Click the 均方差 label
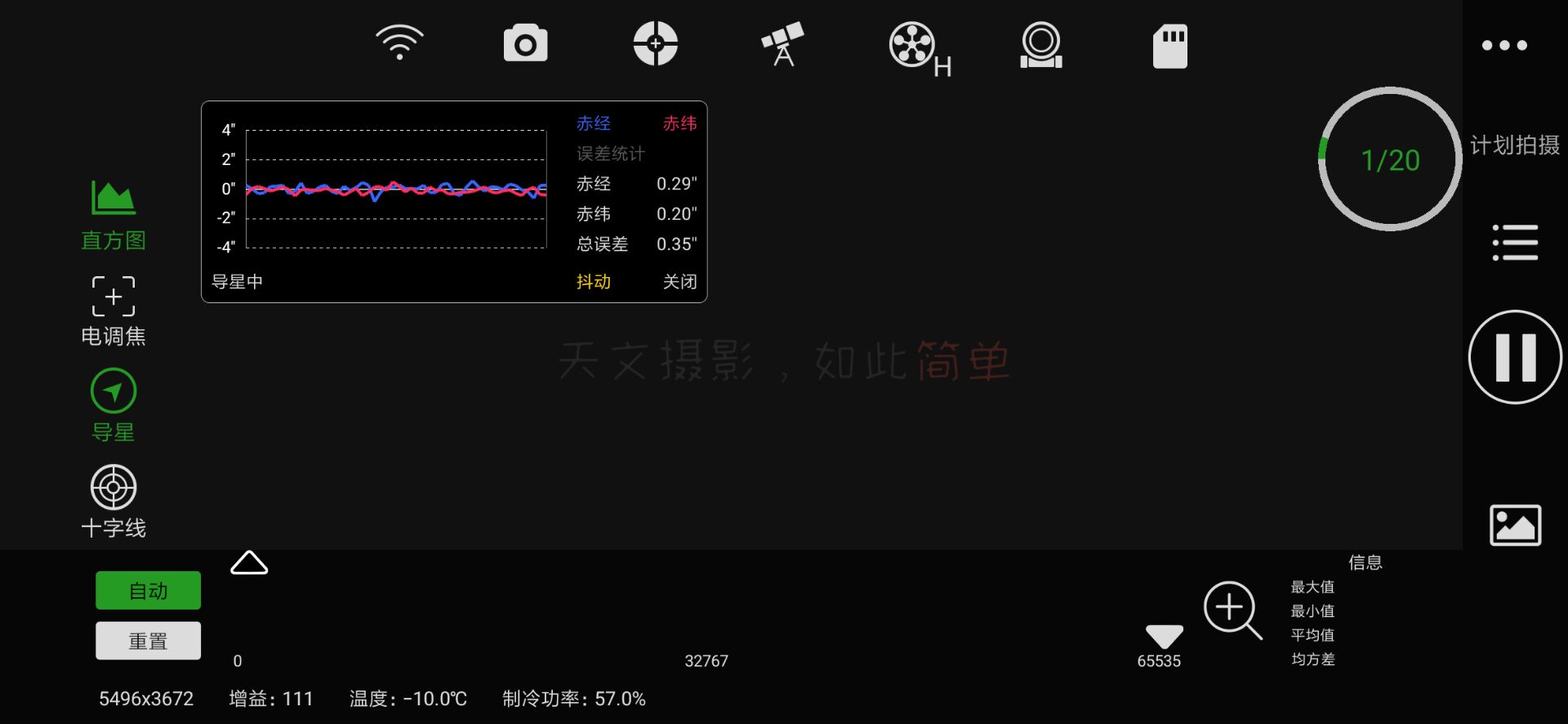This screenshot has height=724, width=1568. point(1312,659)
